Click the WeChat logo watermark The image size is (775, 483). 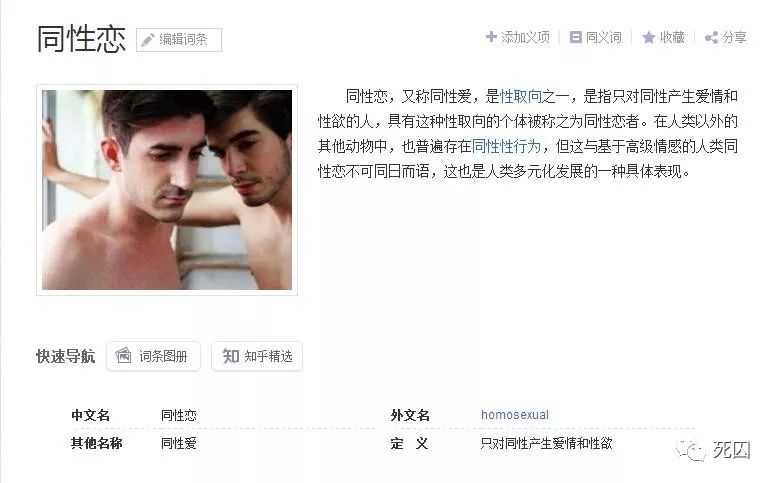coord(690,450)
